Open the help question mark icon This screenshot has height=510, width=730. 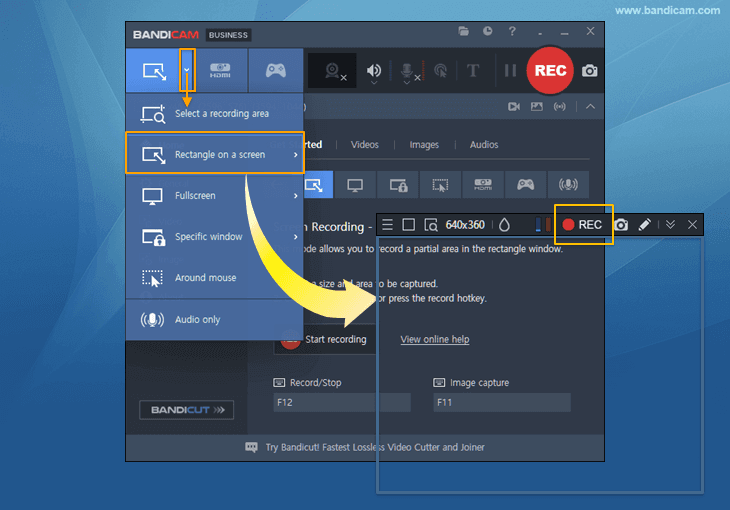(x=512, y=31)
